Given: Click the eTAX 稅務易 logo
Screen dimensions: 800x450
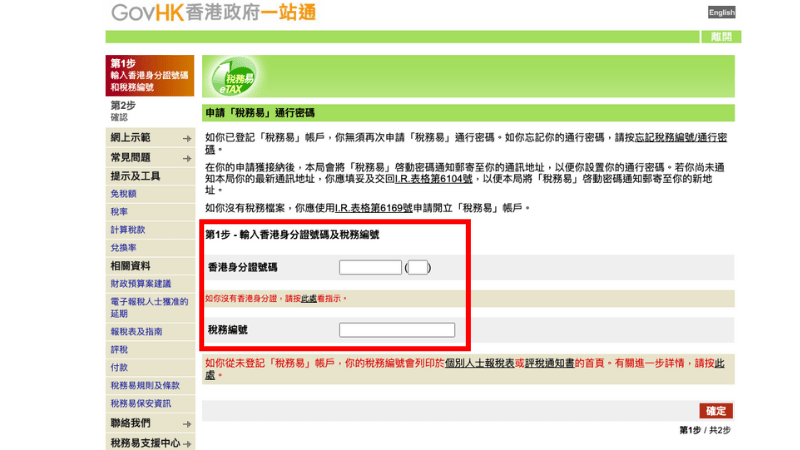Looking at the screenshot, I should click(x=234, y=78).
